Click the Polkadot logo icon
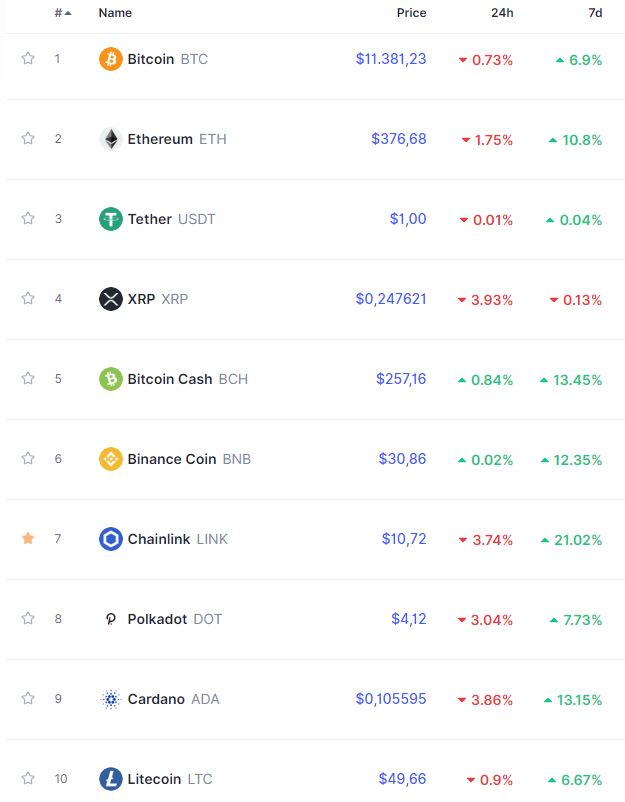This screenshot has height=802, width=625. tap(110, 619)
